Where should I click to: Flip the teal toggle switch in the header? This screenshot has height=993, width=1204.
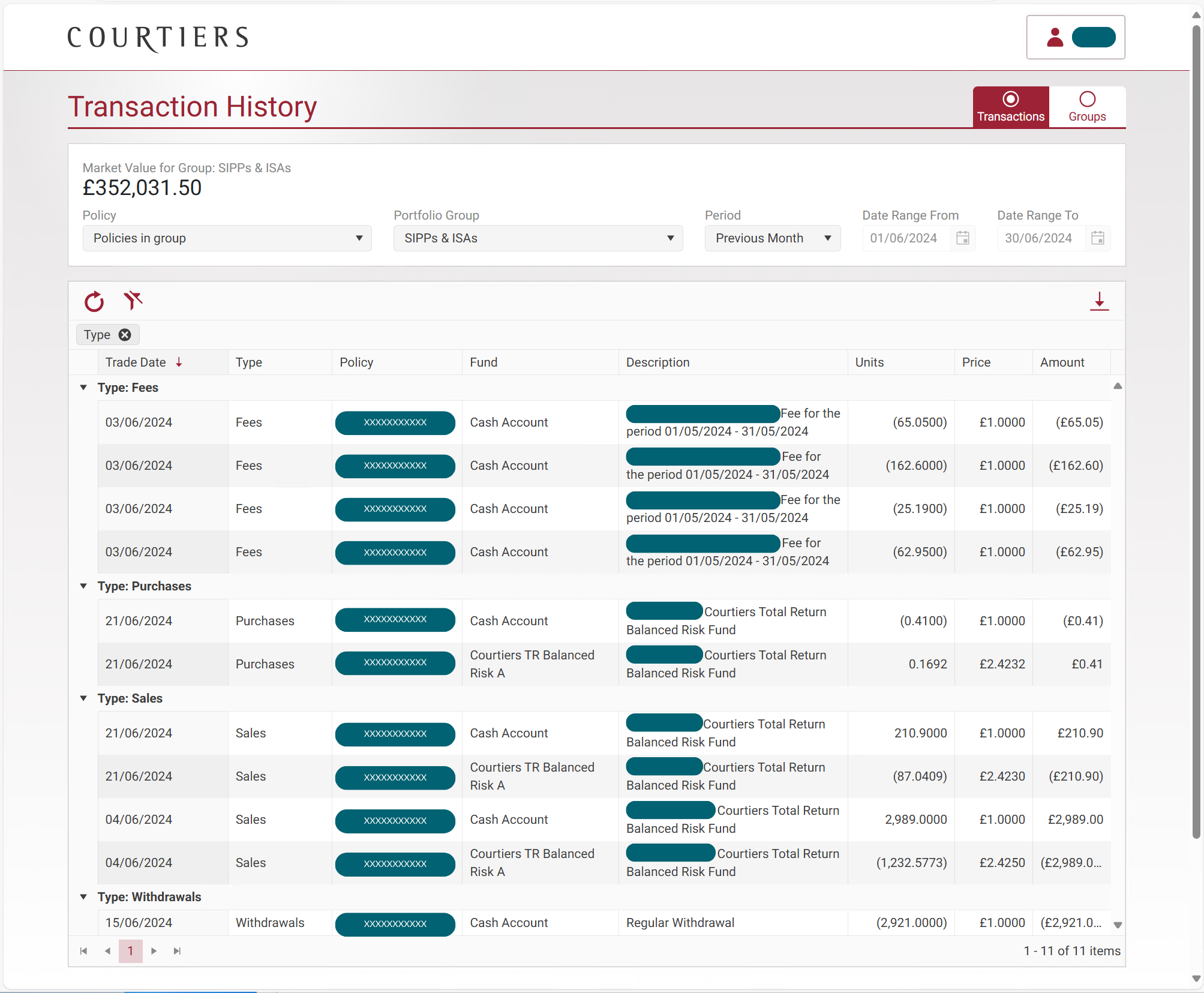coord(1093,37)
